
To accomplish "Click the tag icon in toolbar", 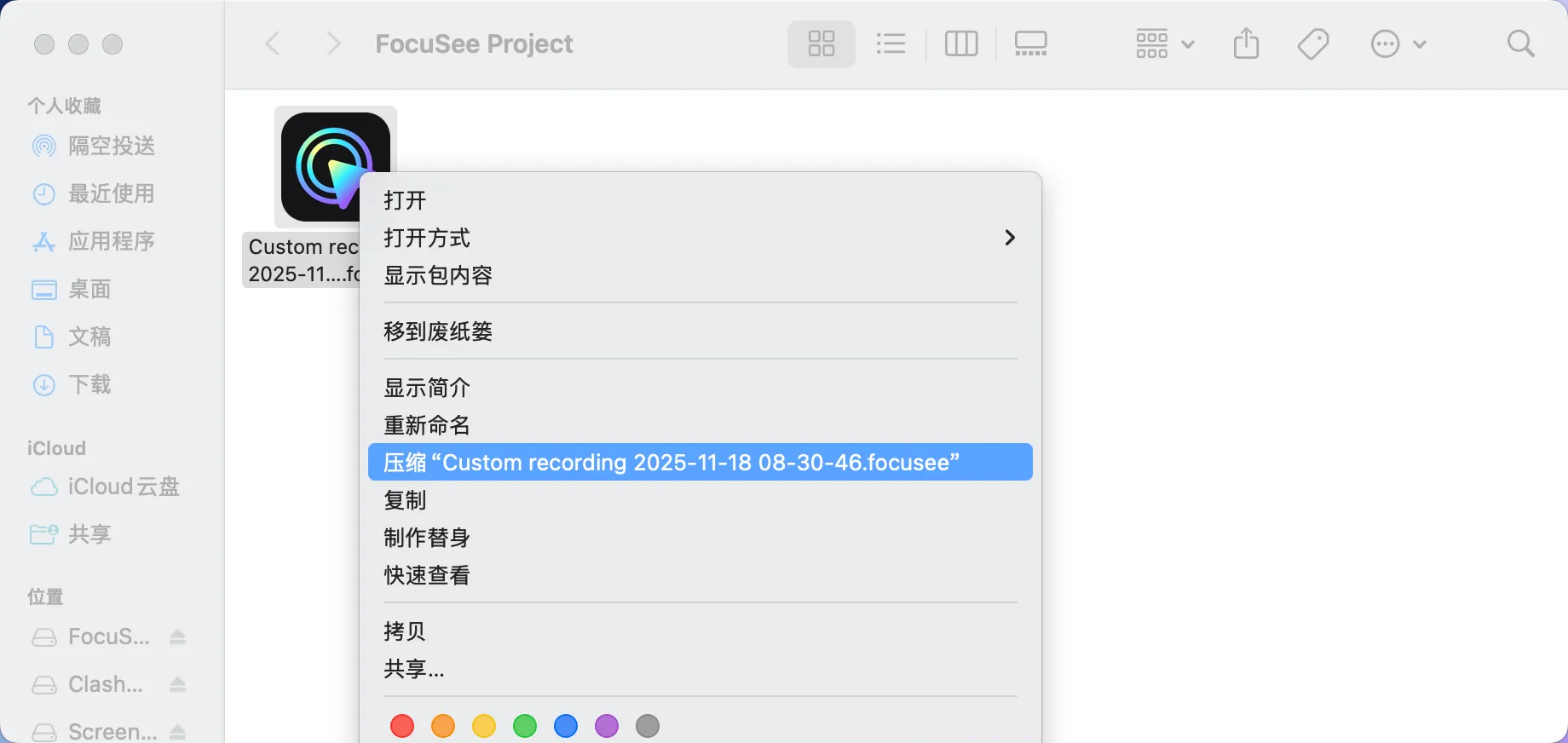I will coord(1313,43).
